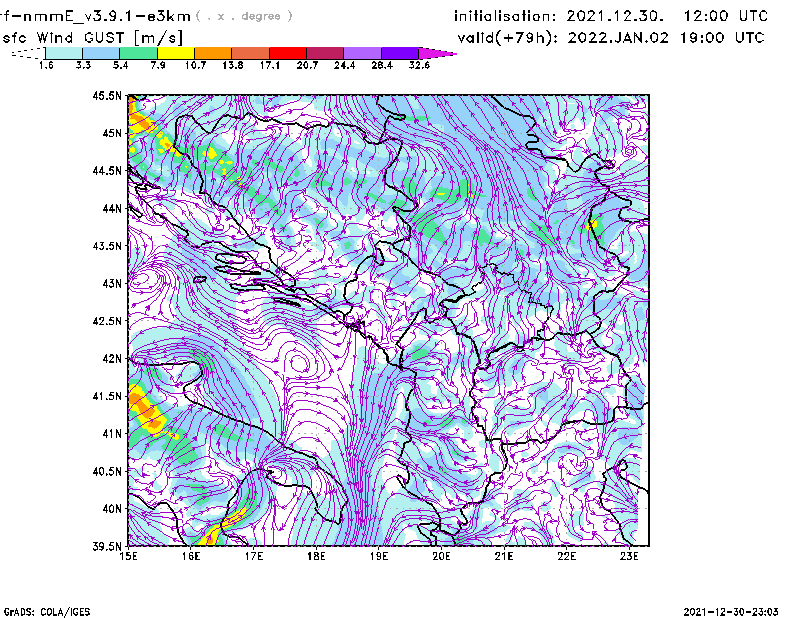Click the 40N latitude label

[x=112, y=509]
